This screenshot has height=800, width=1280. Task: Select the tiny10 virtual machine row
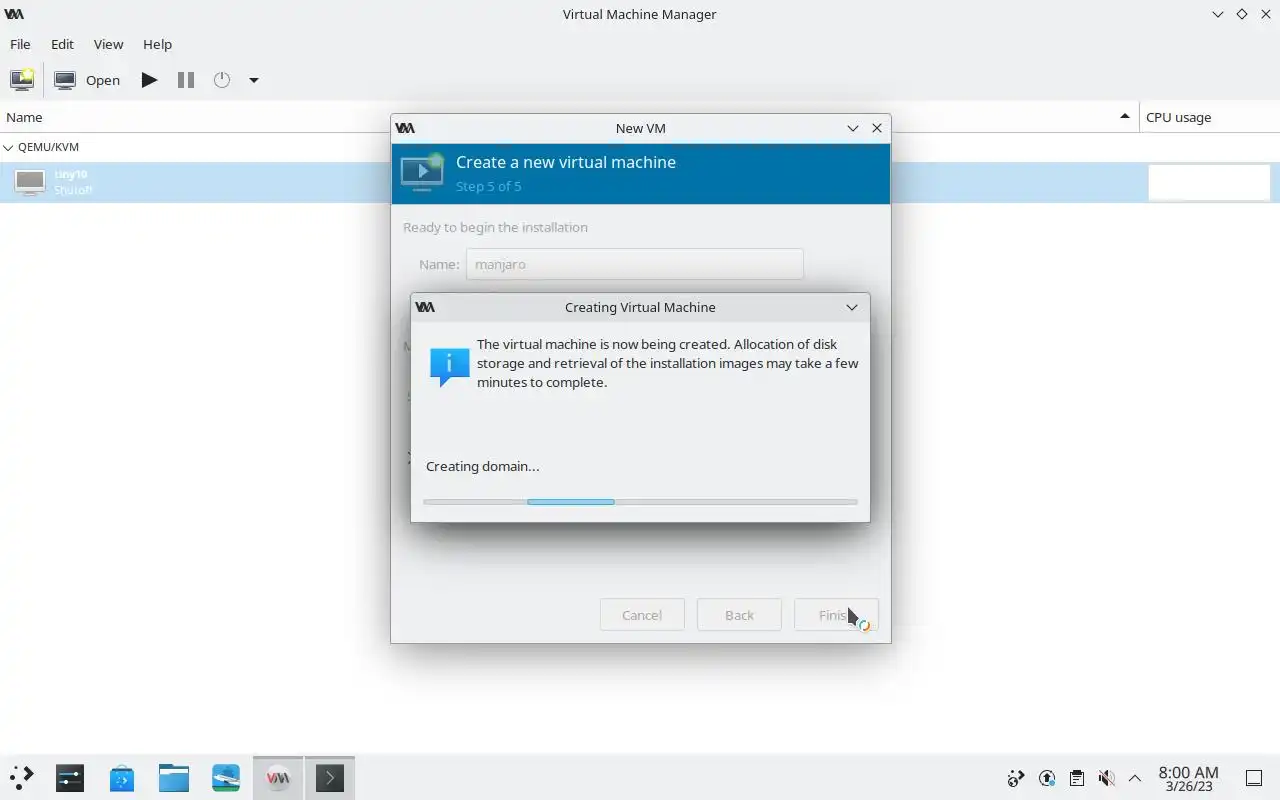click(640, 182)
